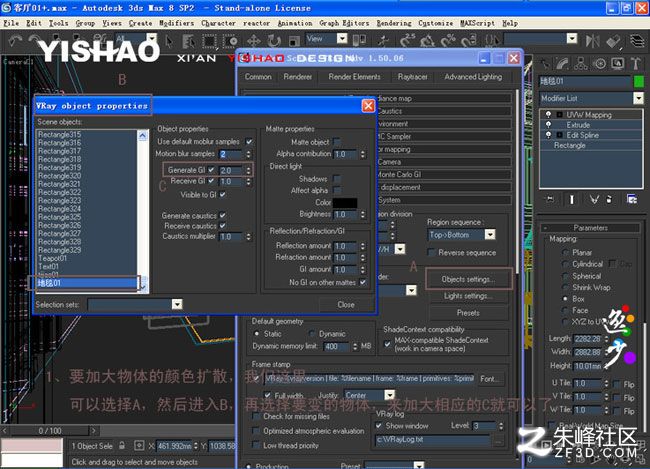The image size is (650, 469).
Task: Click the selection lock icon in status bar
Action: pos(122,446)
